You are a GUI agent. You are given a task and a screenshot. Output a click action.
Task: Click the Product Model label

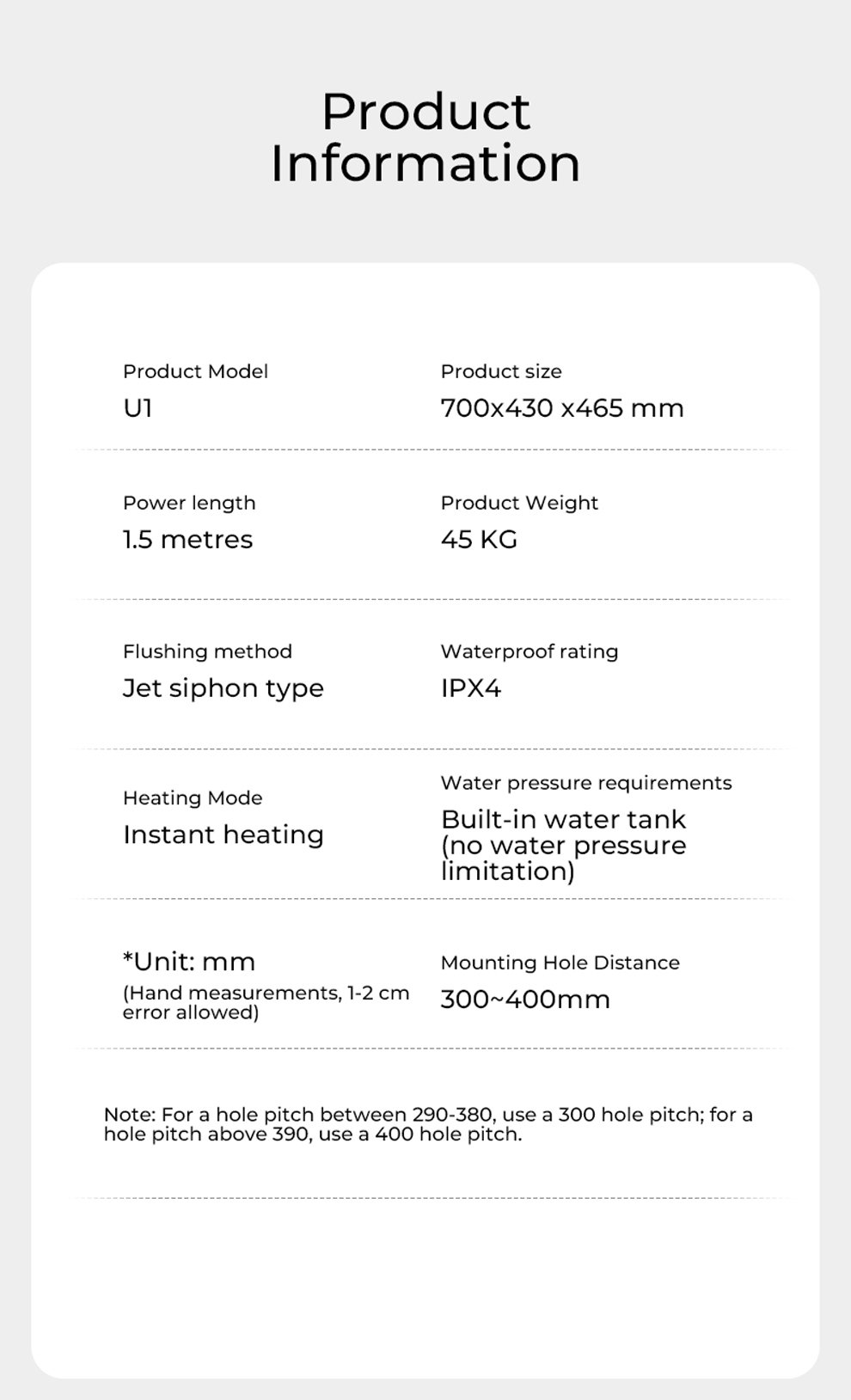[x=195, y=371]
